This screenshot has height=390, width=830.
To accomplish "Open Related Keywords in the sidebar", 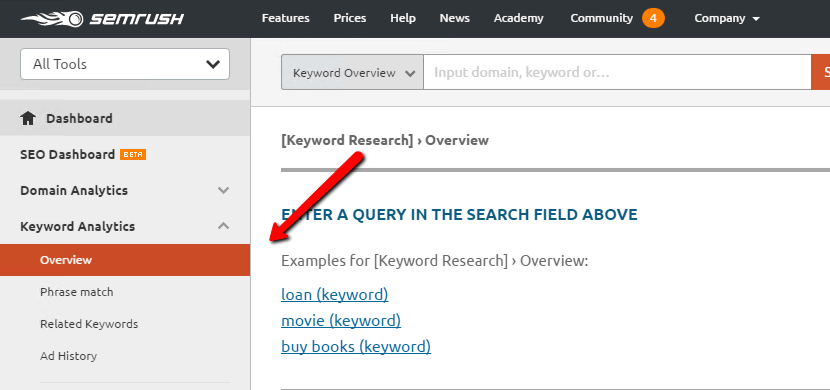I will (x=89, y=324).
